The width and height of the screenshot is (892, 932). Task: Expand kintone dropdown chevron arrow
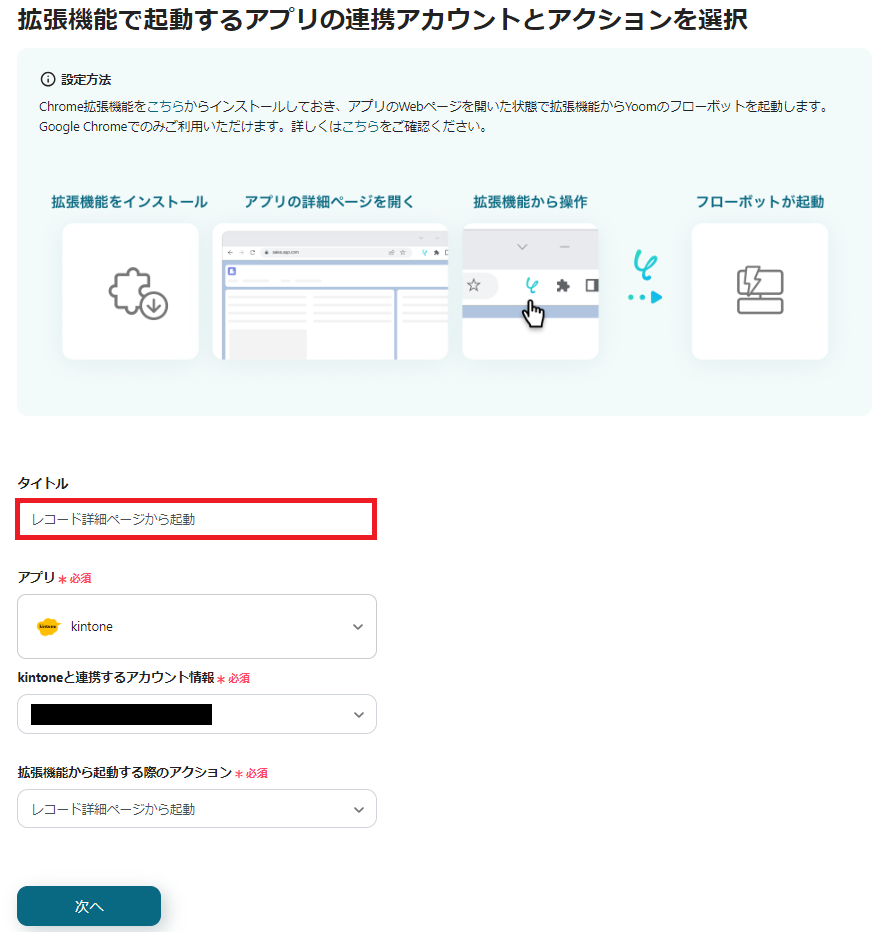click(358, 626)
